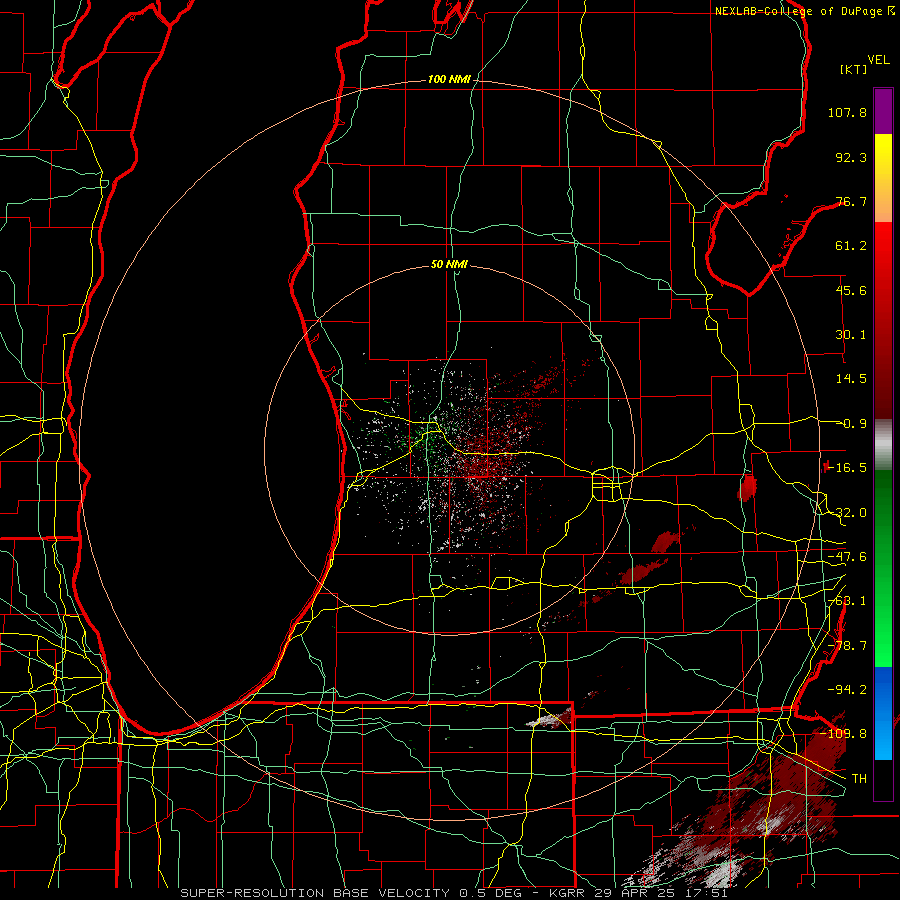The height and width of the screenshot is (900, 900).
Task: Select the -109.8 value on the velocity scale
Action: coord(843,734)
